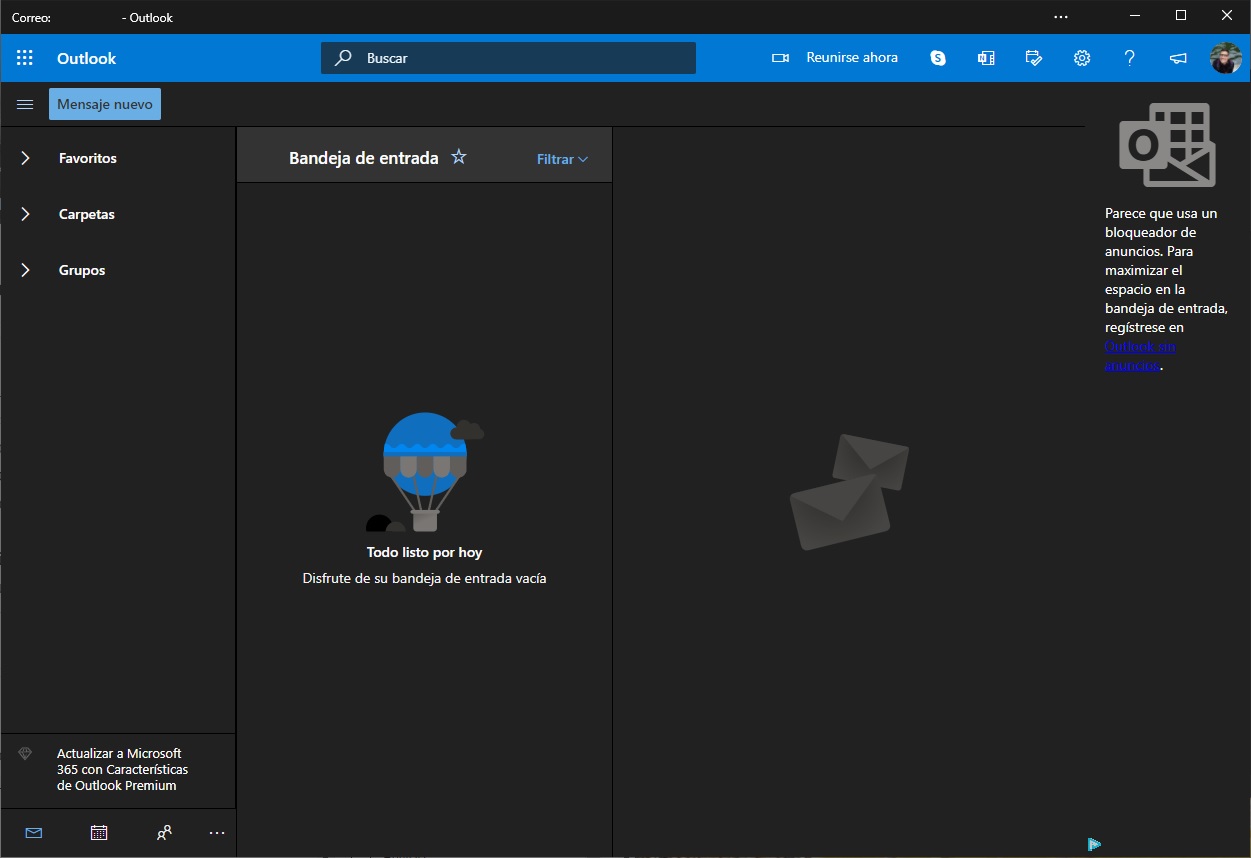Click the Skype icon in header
This screenshot has height=858, width=1251.
point(938,58)
